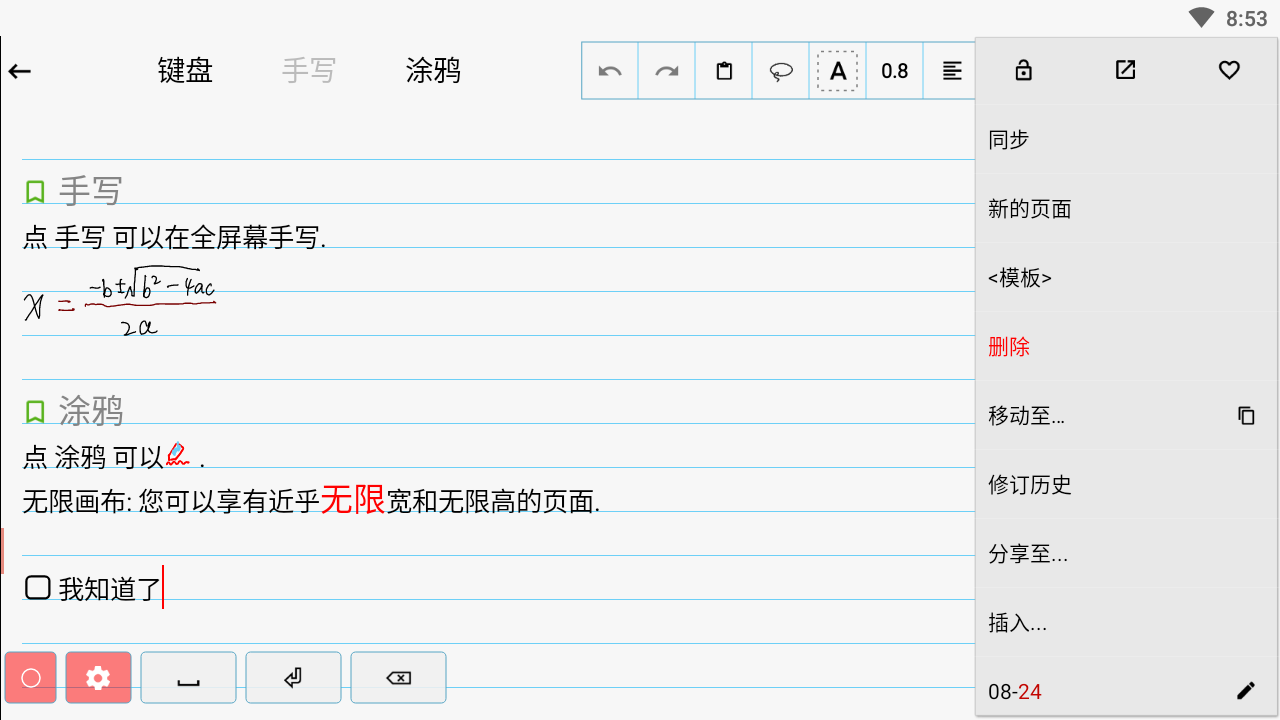Check the Wi-Fi status icon
This screenshot has width=1280, height=720.
pos(1201,18)
